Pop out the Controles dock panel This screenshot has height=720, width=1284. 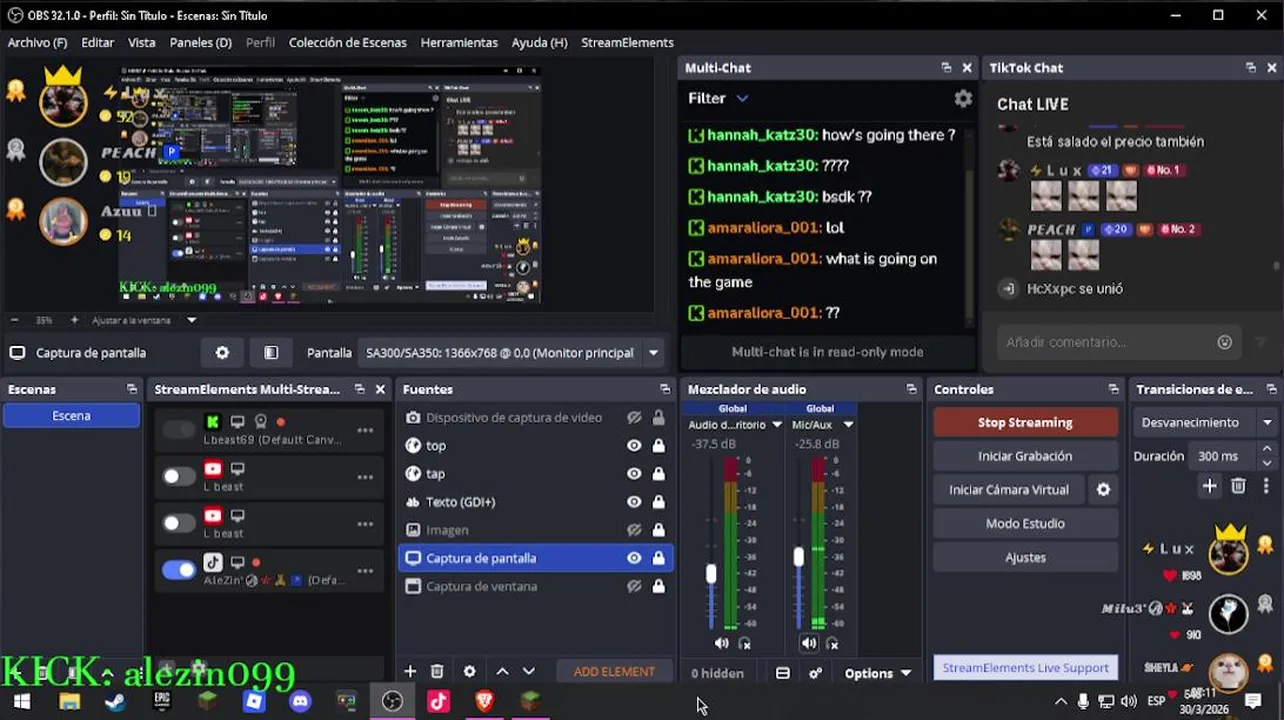click(1113, 389)
